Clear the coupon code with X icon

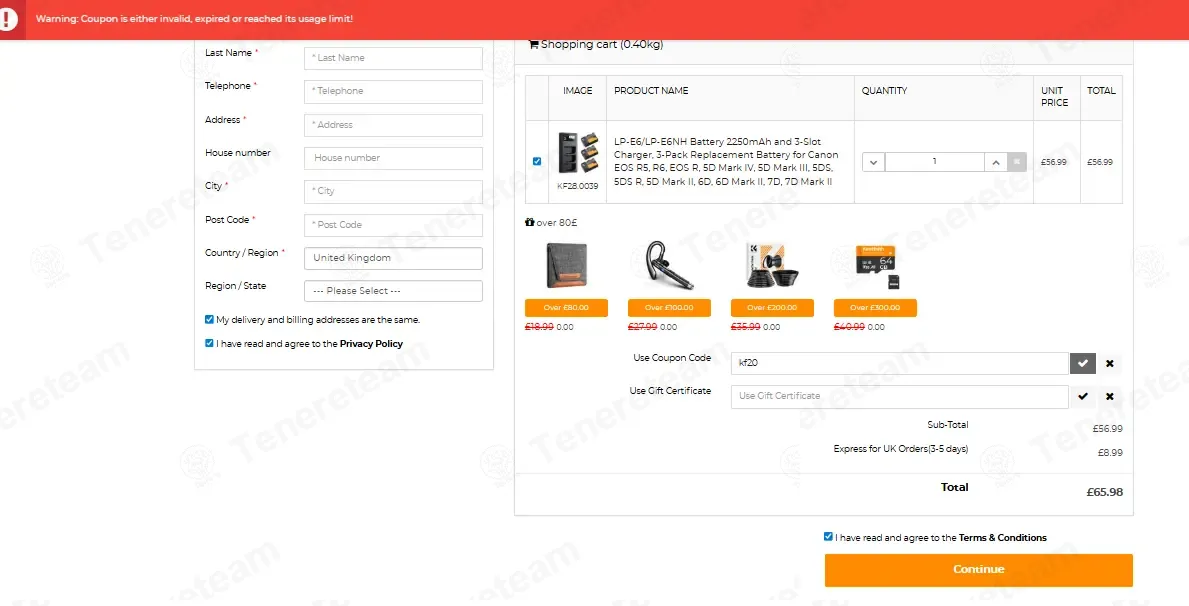(x=1109, y=363)
